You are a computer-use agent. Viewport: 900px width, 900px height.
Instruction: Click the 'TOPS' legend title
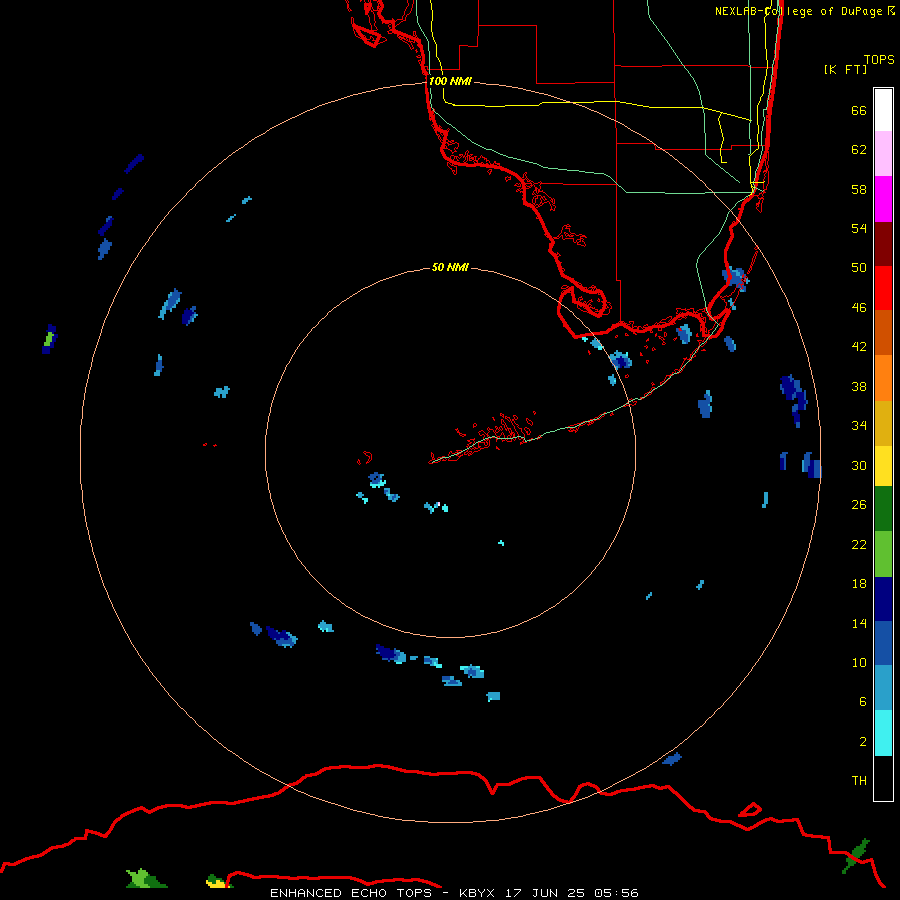coord(879,59)
